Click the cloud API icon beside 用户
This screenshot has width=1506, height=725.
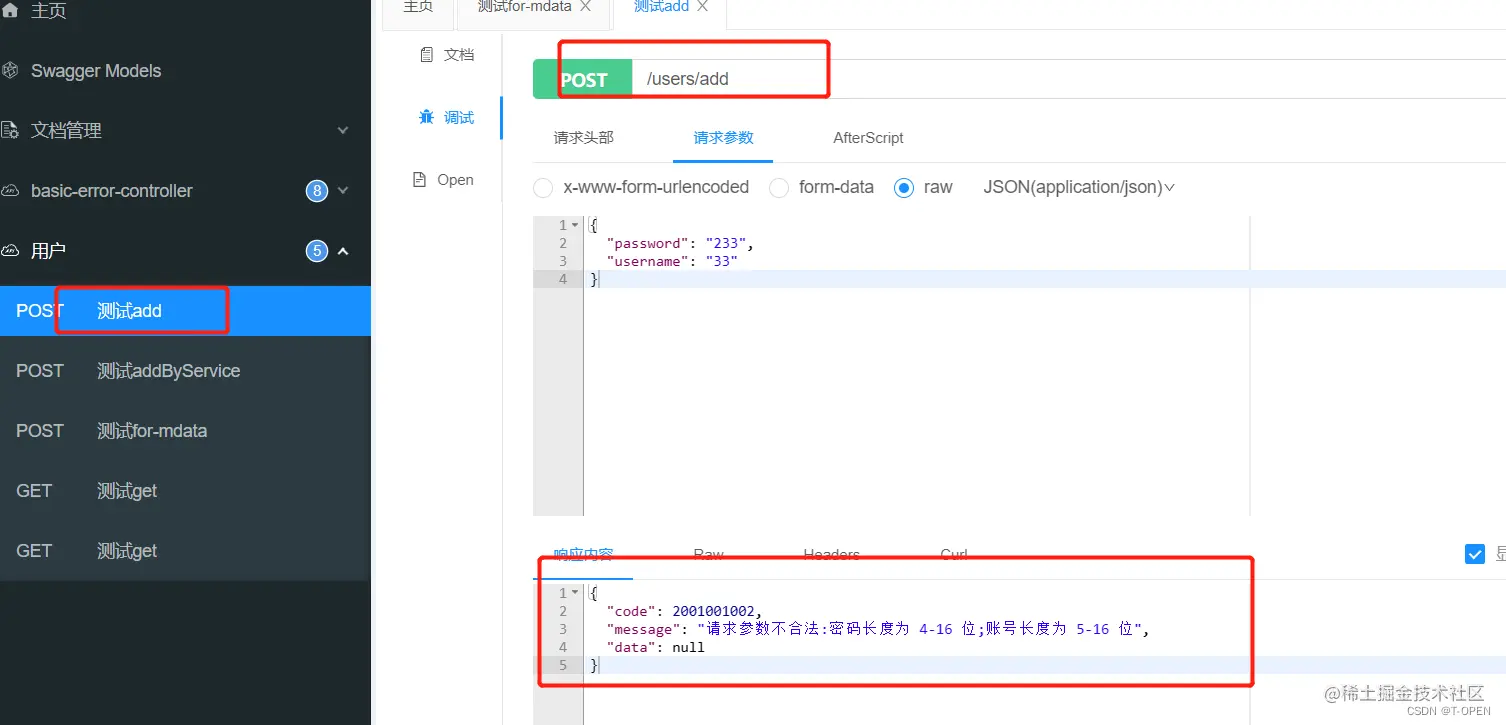coord(14,250)
